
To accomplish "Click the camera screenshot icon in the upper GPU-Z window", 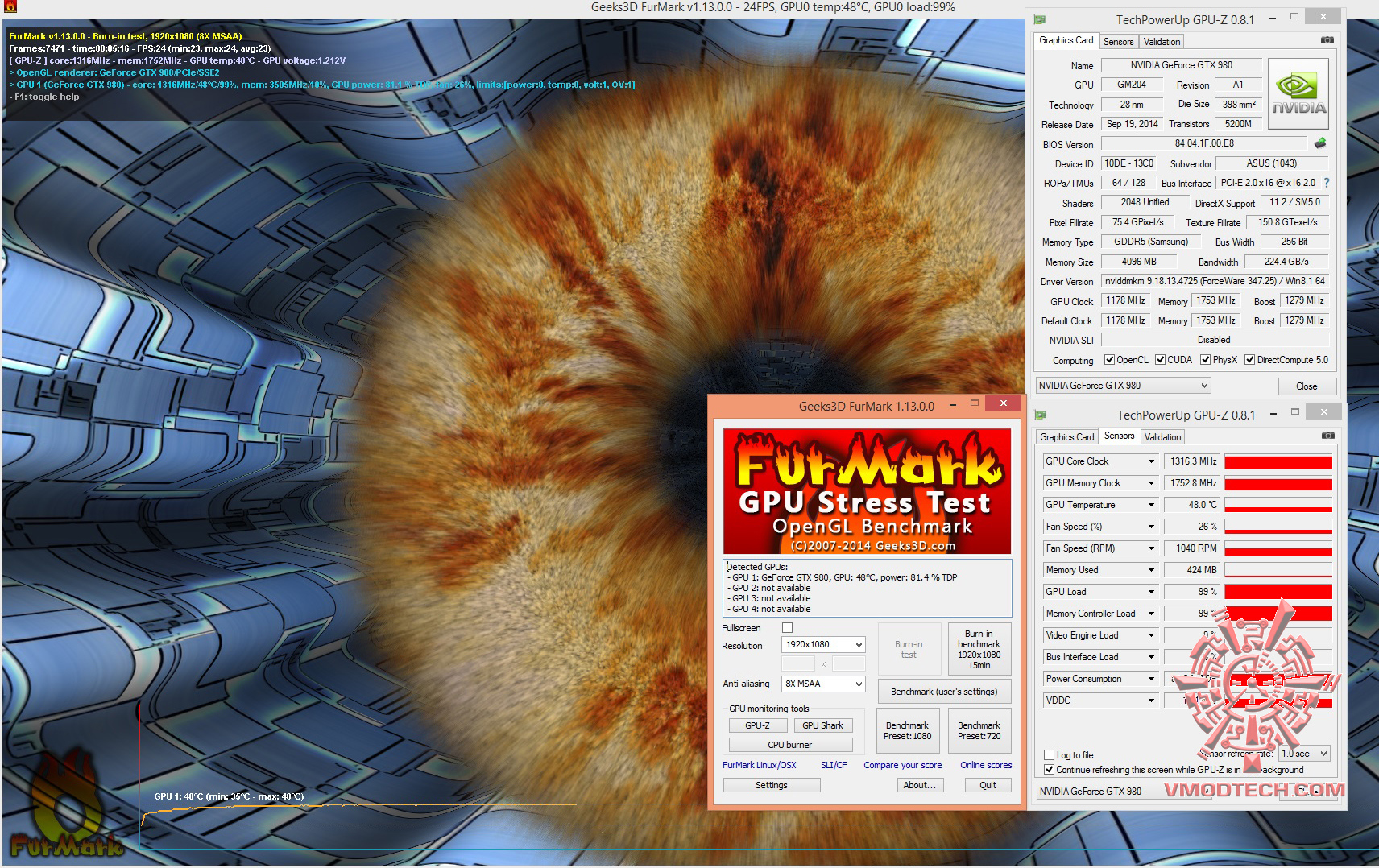I will point(1327,40).
